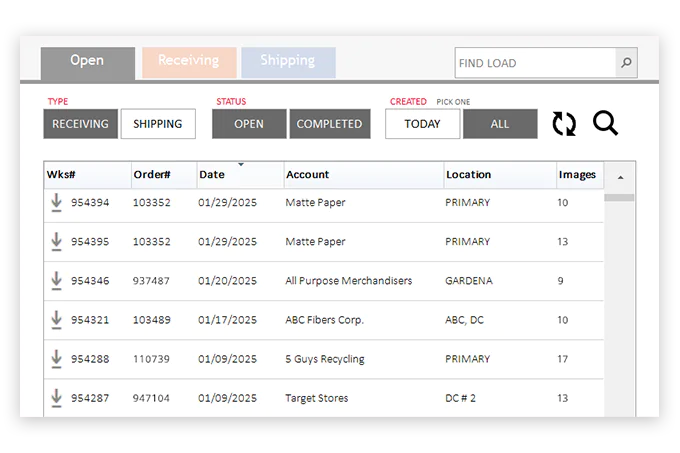Toggle the SHIPPING type filter
680x453 pixels.
pyautogui.click(x=158, y=124)
